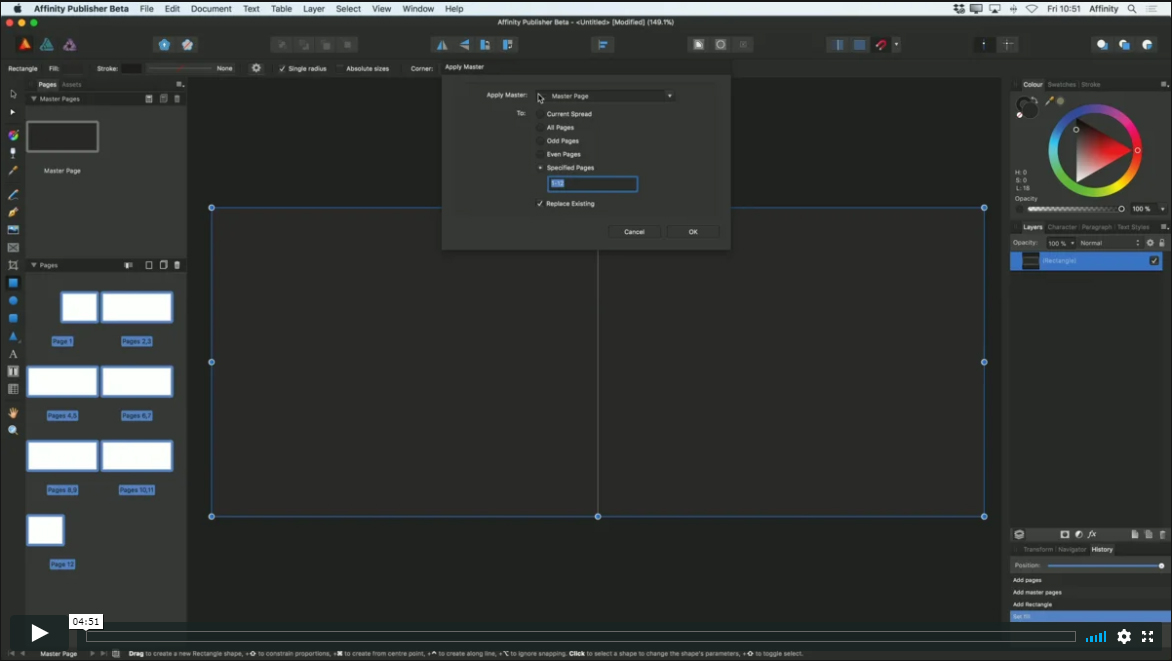Open video player settings gear
Screen dimensions: 1172x661
tap(1123, 636)
